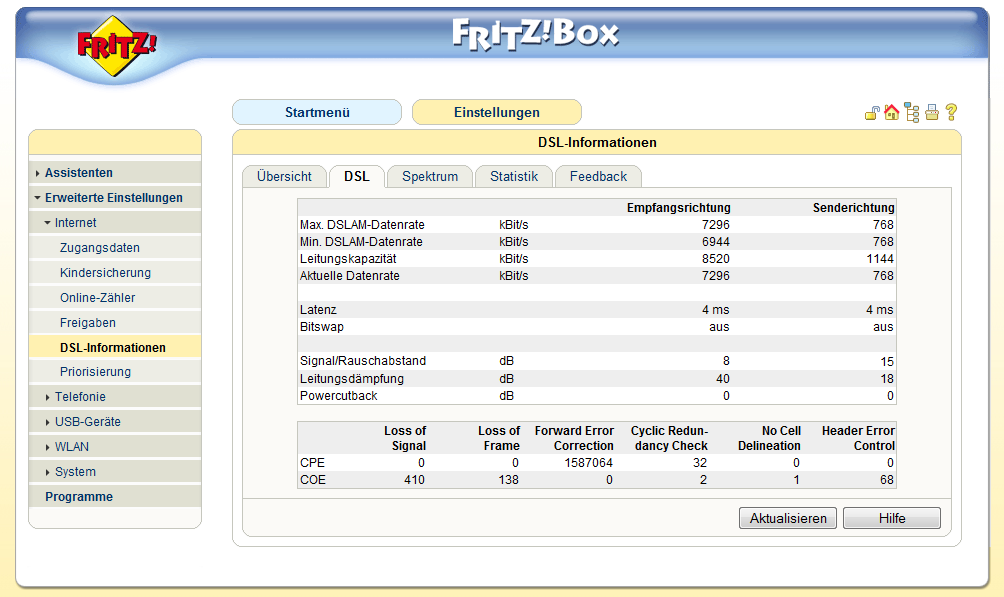The width and height of the screenshot is (1004, 597).
Task: Click the Max. DSLAM-Datenrate row label
Action: click(x=362, y=225)
